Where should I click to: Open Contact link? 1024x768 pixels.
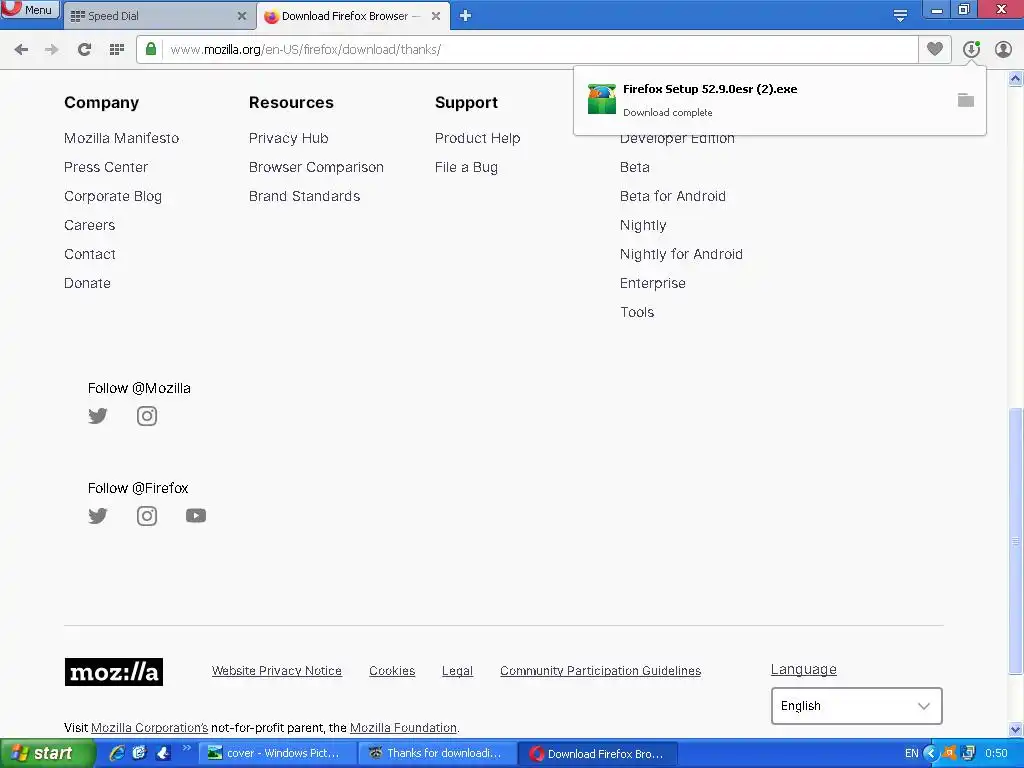pos(89,254)
